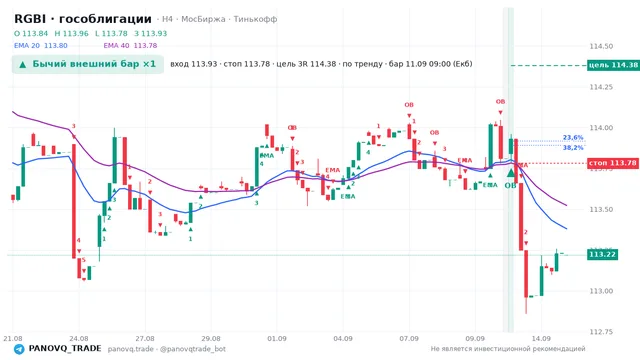Click the МосБиржа exchange label
Screen dimensions: 640x360
click(203, 19)
